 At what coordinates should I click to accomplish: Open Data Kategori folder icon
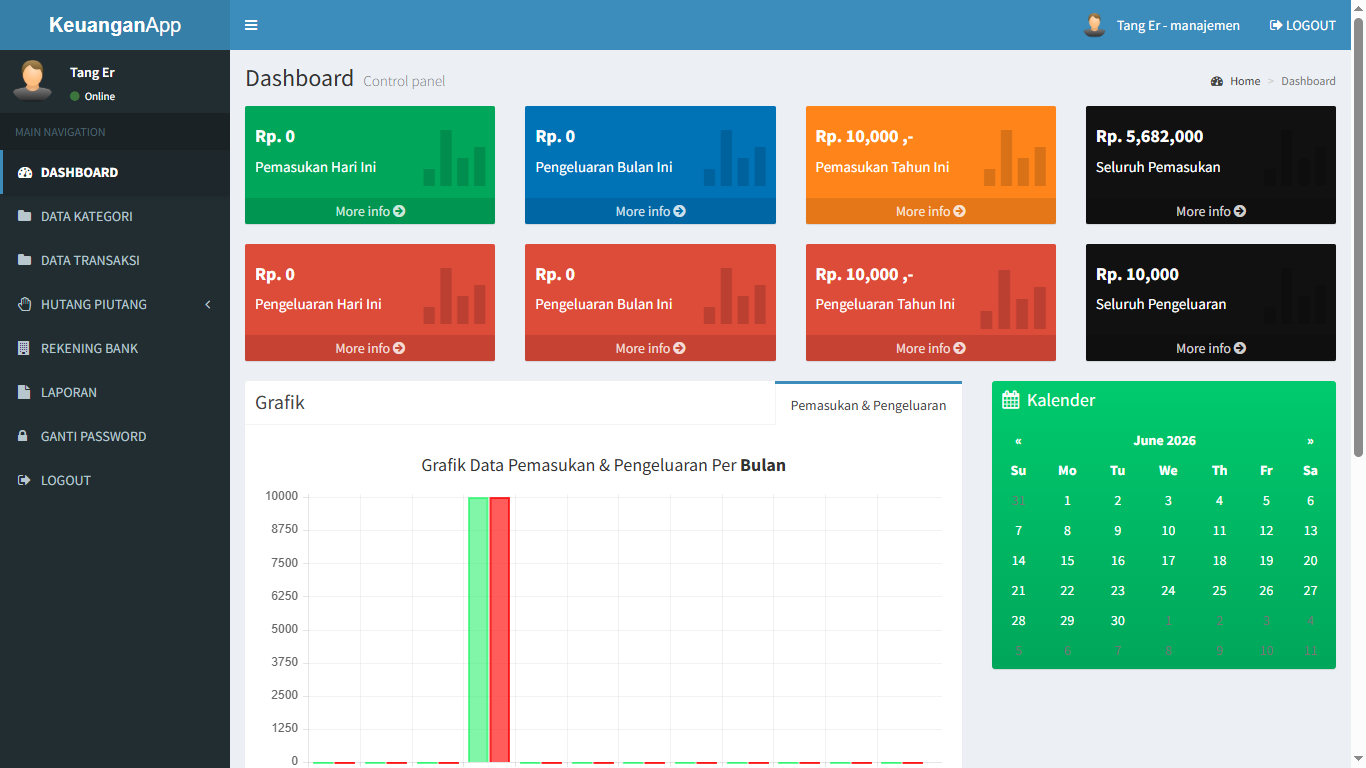tap(25, 216)
